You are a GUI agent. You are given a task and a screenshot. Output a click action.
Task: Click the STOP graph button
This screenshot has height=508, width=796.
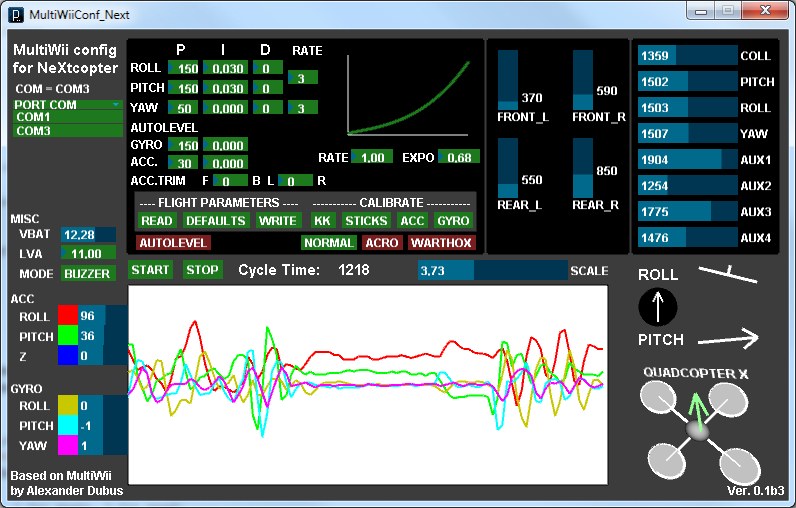tap(202, 270)
